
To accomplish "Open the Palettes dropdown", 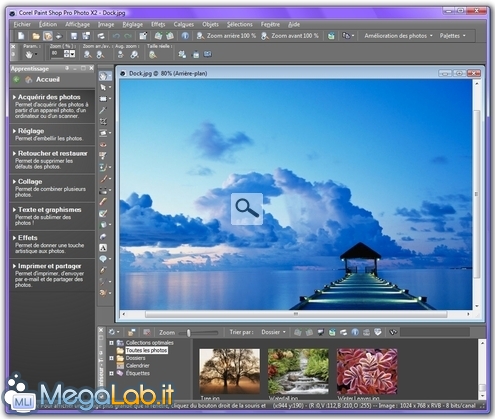I will click(452, 36).
